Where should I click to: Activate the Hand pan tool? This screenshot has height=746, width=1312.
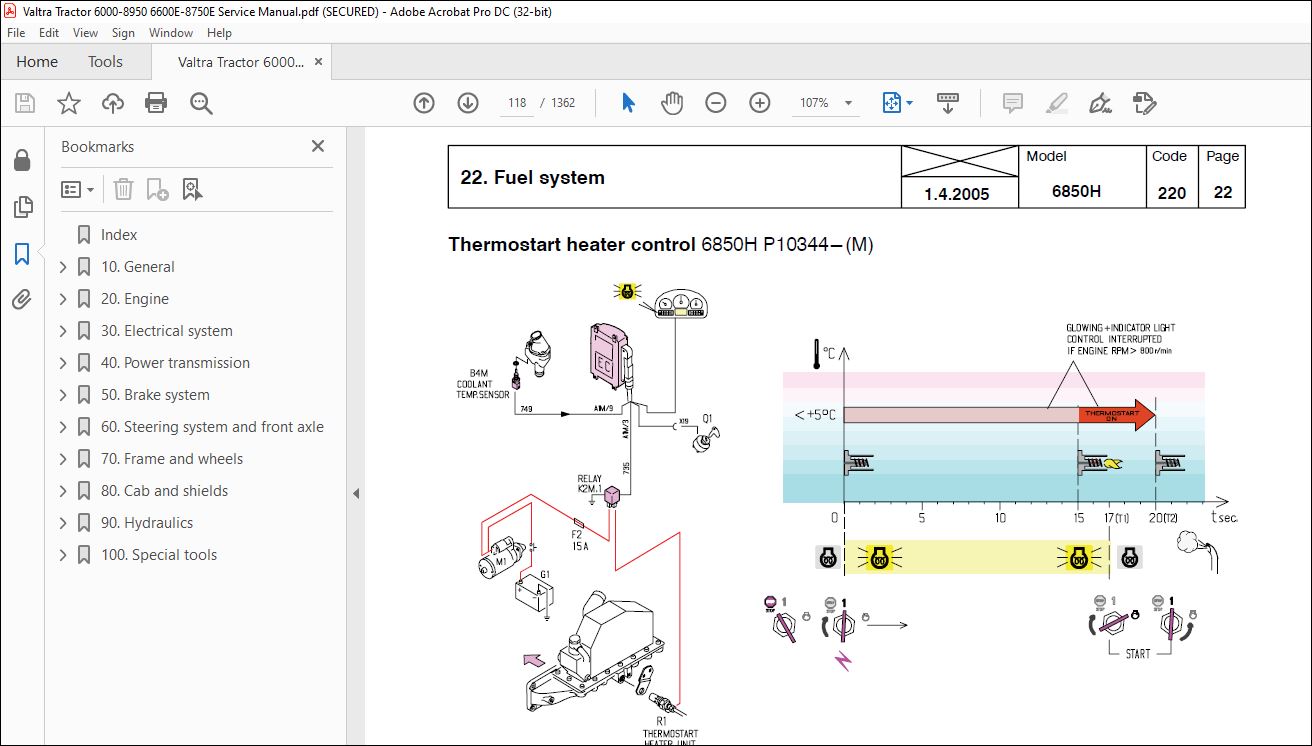pyautogui.click(x=672, y=103)
